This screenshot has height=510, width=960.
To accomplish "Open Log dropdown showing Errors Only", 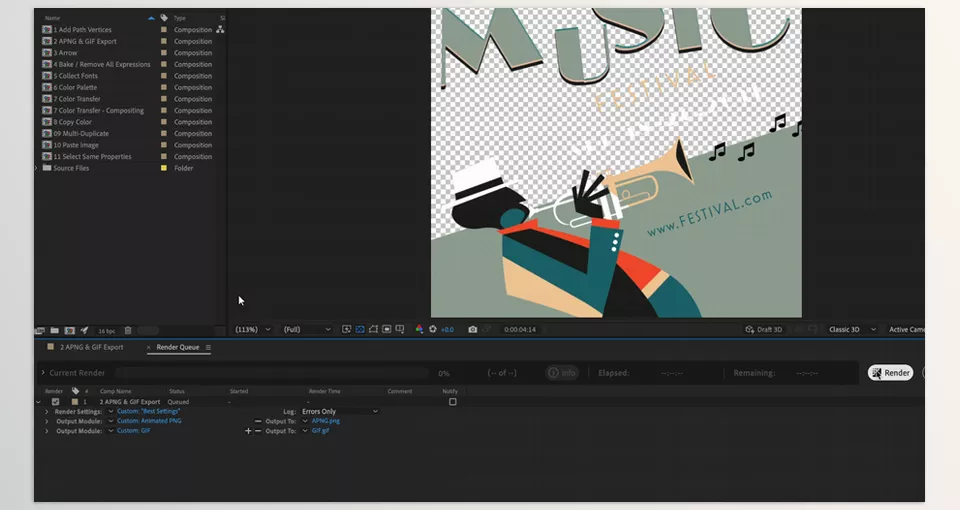I will 340,411.
